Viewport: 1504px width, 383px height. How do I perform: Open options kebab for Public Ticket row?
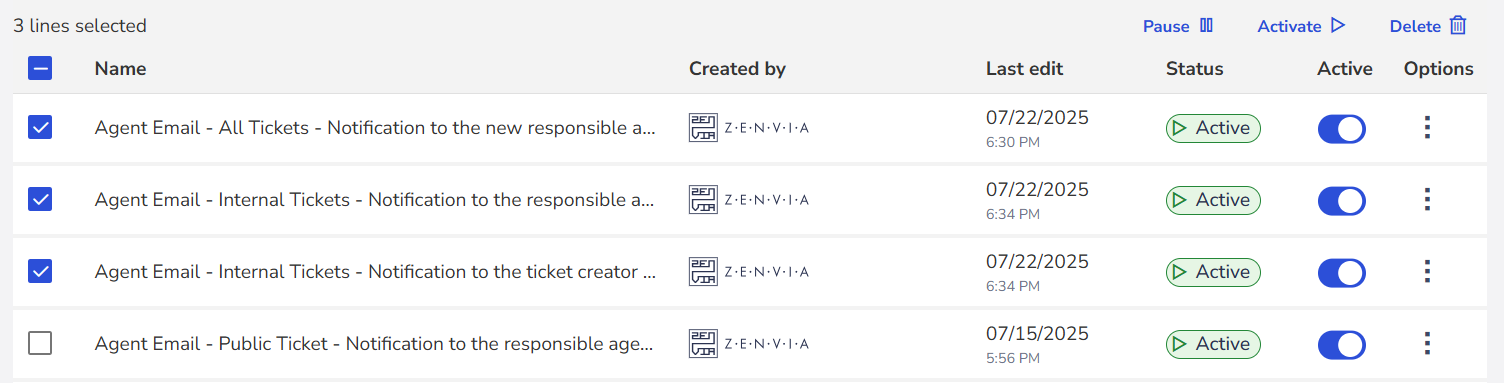tap(1428, 344)
